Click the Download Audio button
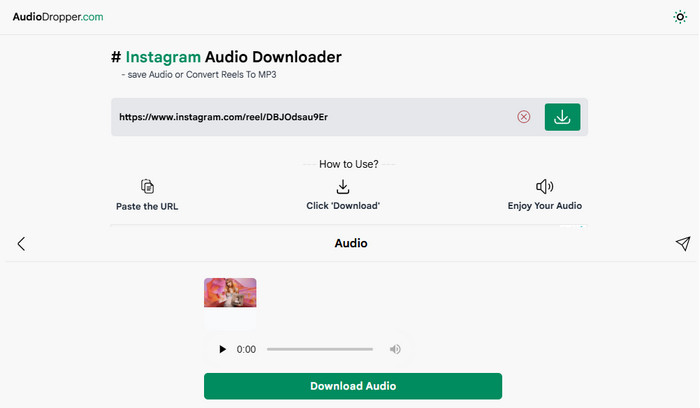The width and height of the screenshot is (700, 408). 353,386
